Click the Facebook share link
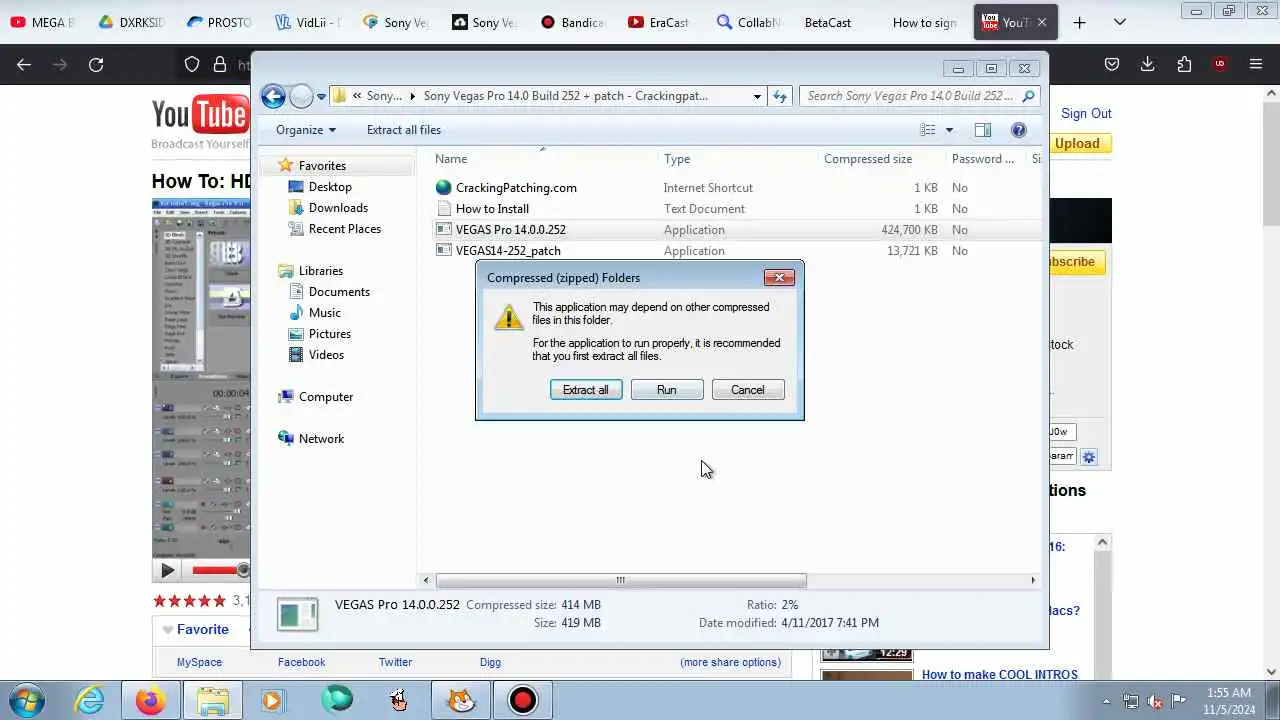This screenshot has width=1280, height=720. (x=301, y=662)
